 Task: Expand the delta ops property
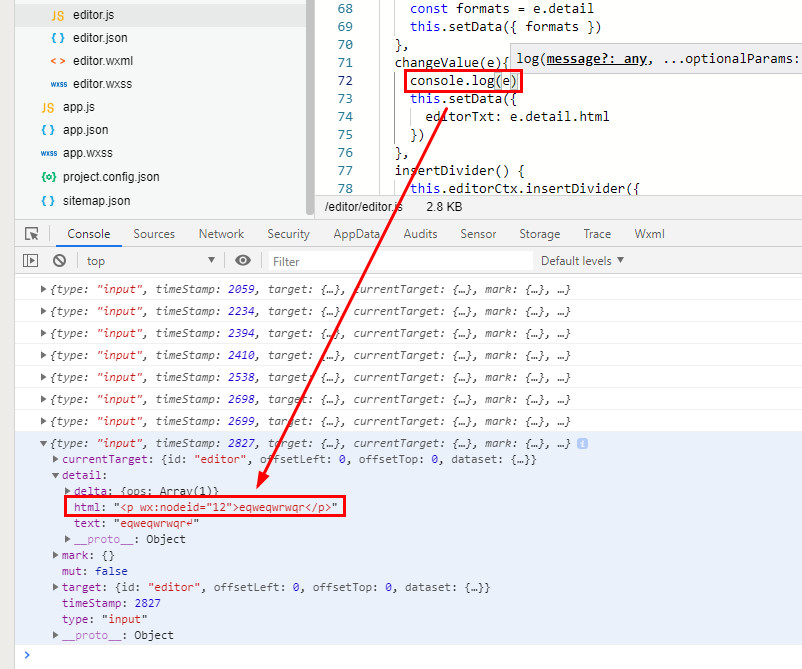pos(68,491)
